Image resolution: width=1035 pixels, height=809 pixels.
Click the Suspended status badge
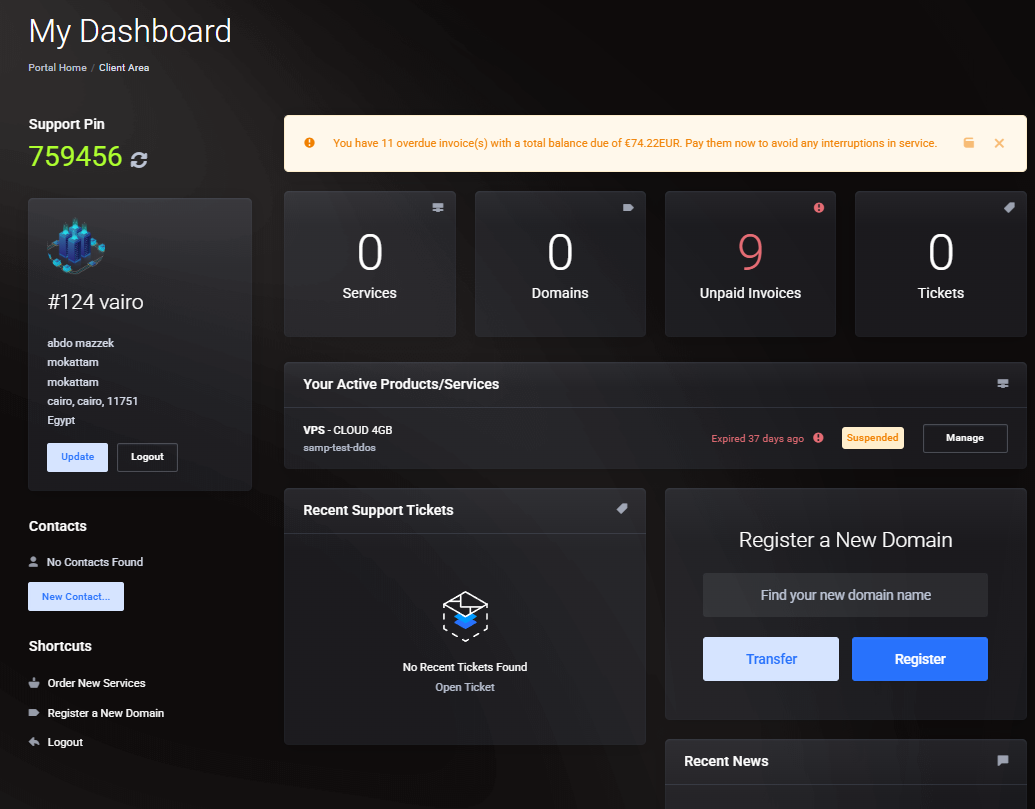pos(873,438)
